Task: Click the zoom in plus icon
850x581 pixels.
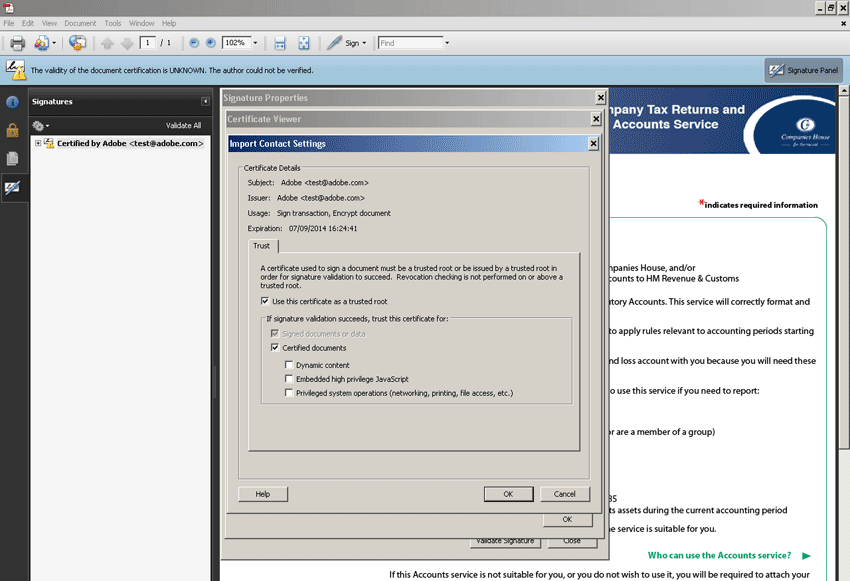Action: [210, 43]
